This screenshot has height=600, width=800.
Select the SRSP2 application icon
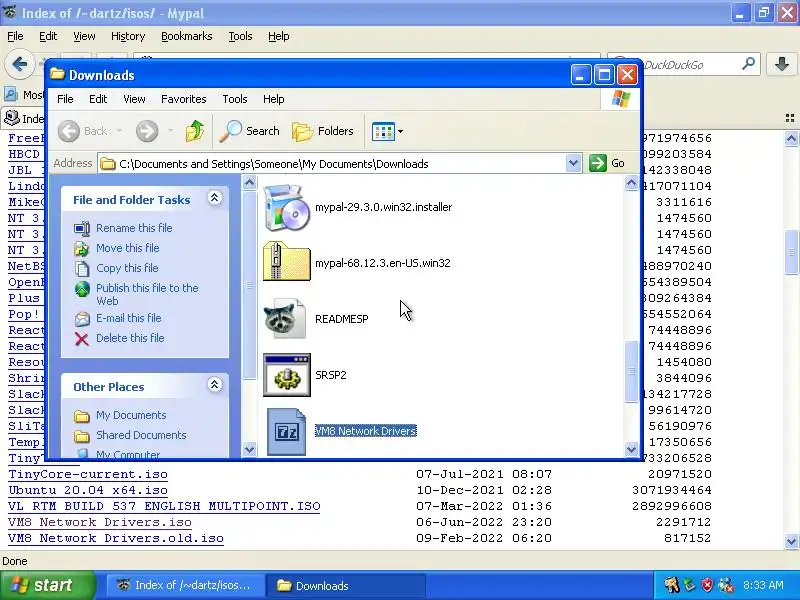coord(287,375)
